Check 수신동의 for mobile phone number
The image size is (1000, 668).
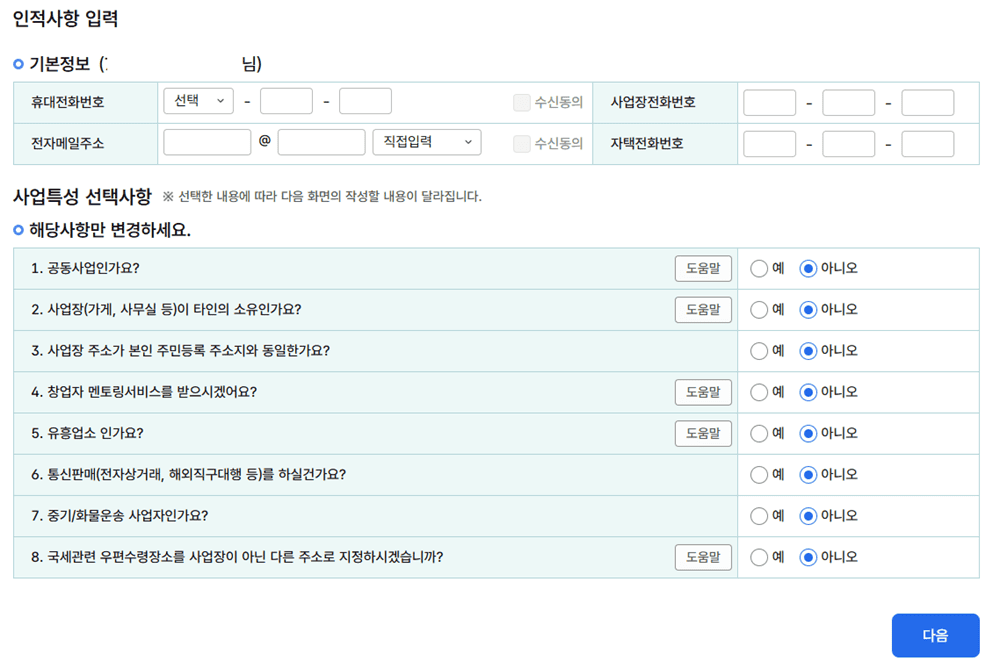click(522, 102)
